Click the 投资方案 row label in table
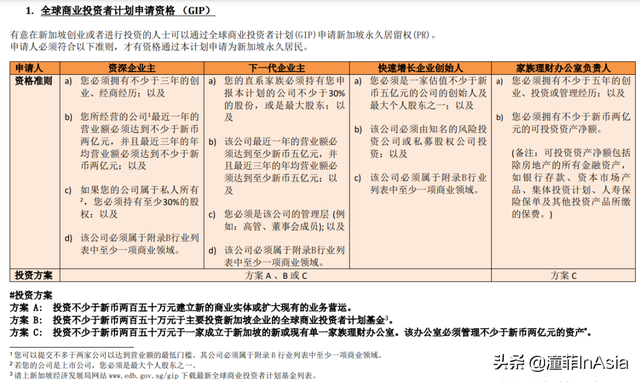The width and height of the screenshot is (640, 382). (x=33, y=275)
